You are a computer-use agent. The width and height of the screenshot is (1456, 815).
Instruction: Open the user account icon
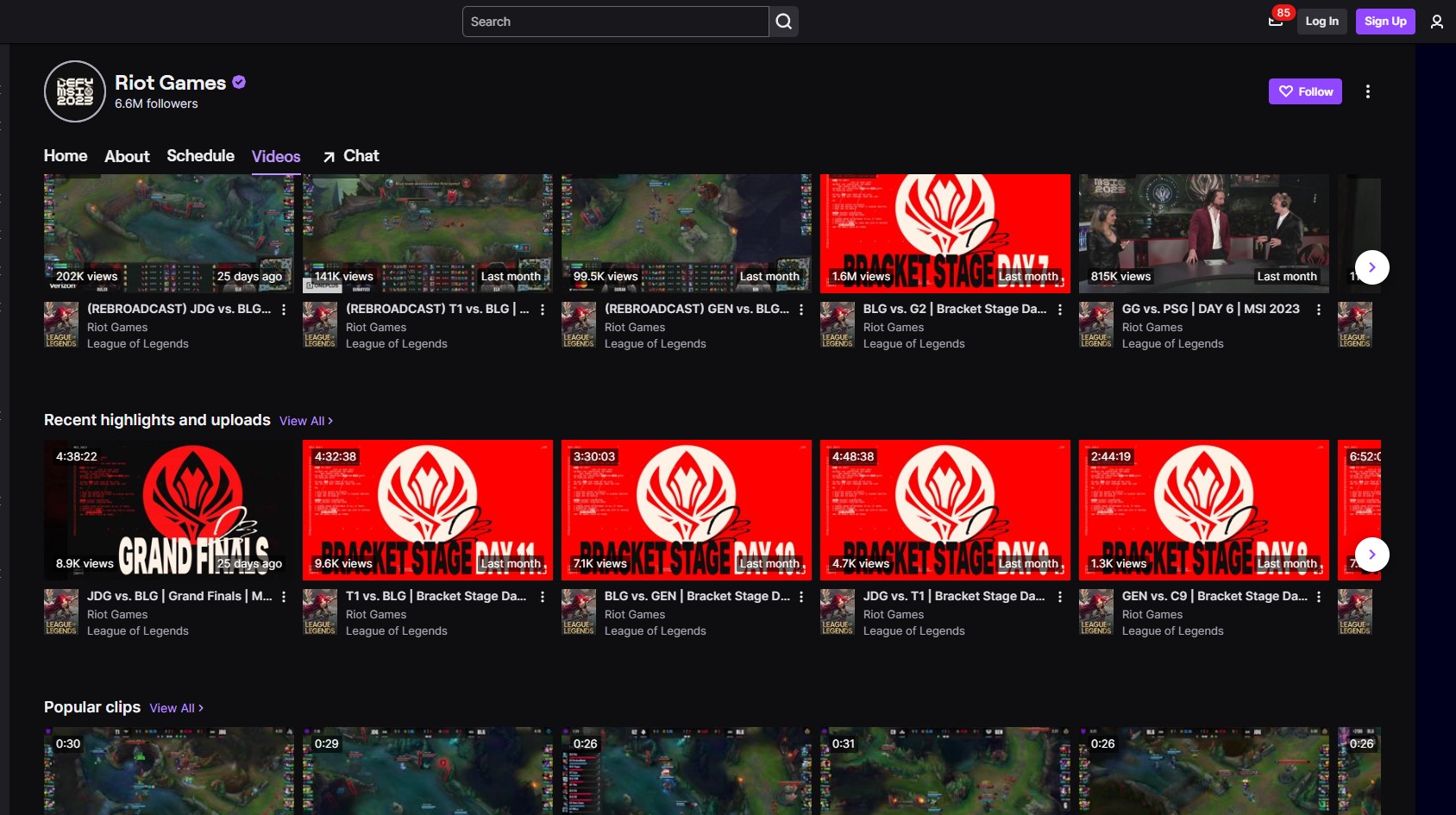(x=1436, y=22)
